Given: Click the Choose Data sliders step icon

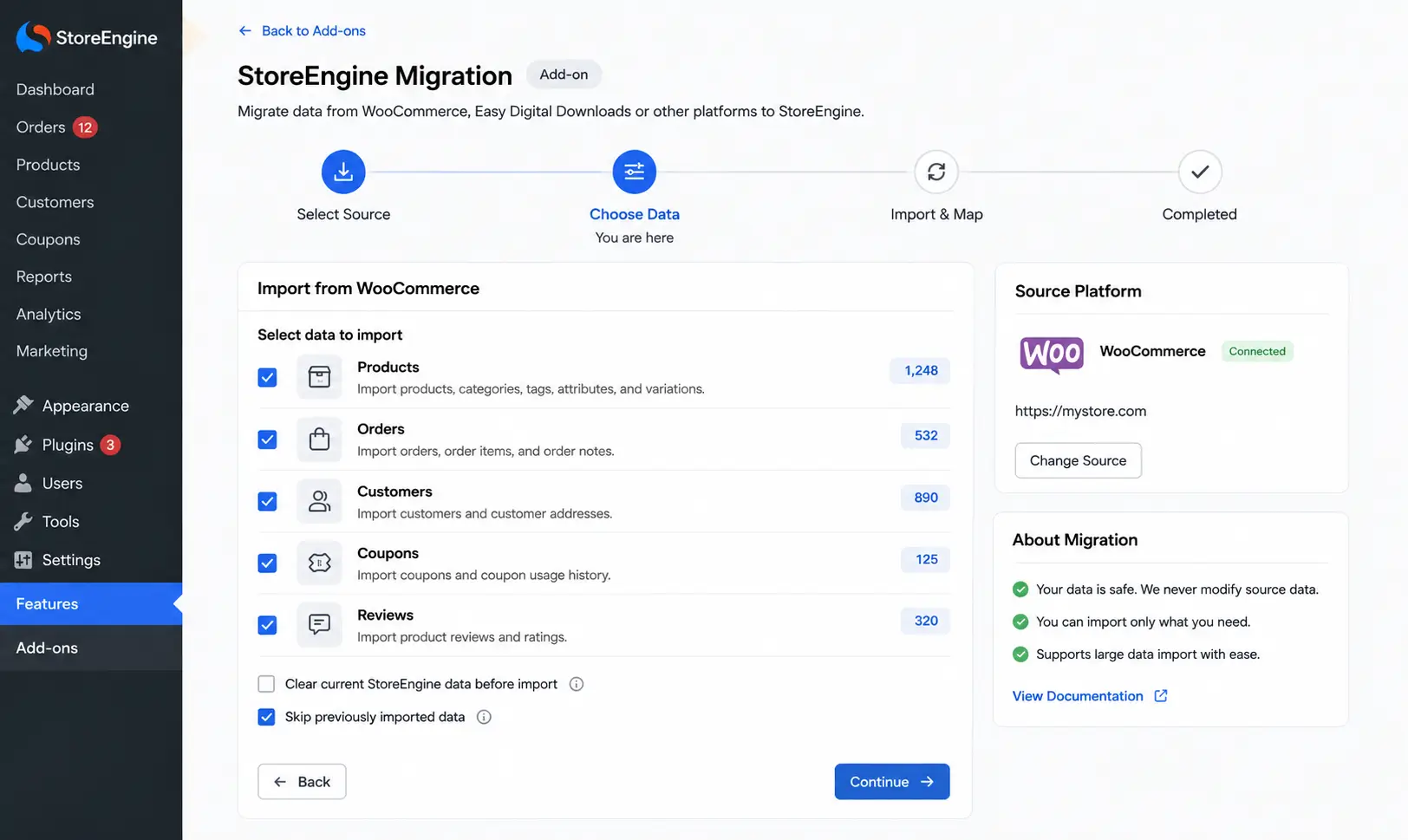Looking at the screenshot, I should coord(635,172).
